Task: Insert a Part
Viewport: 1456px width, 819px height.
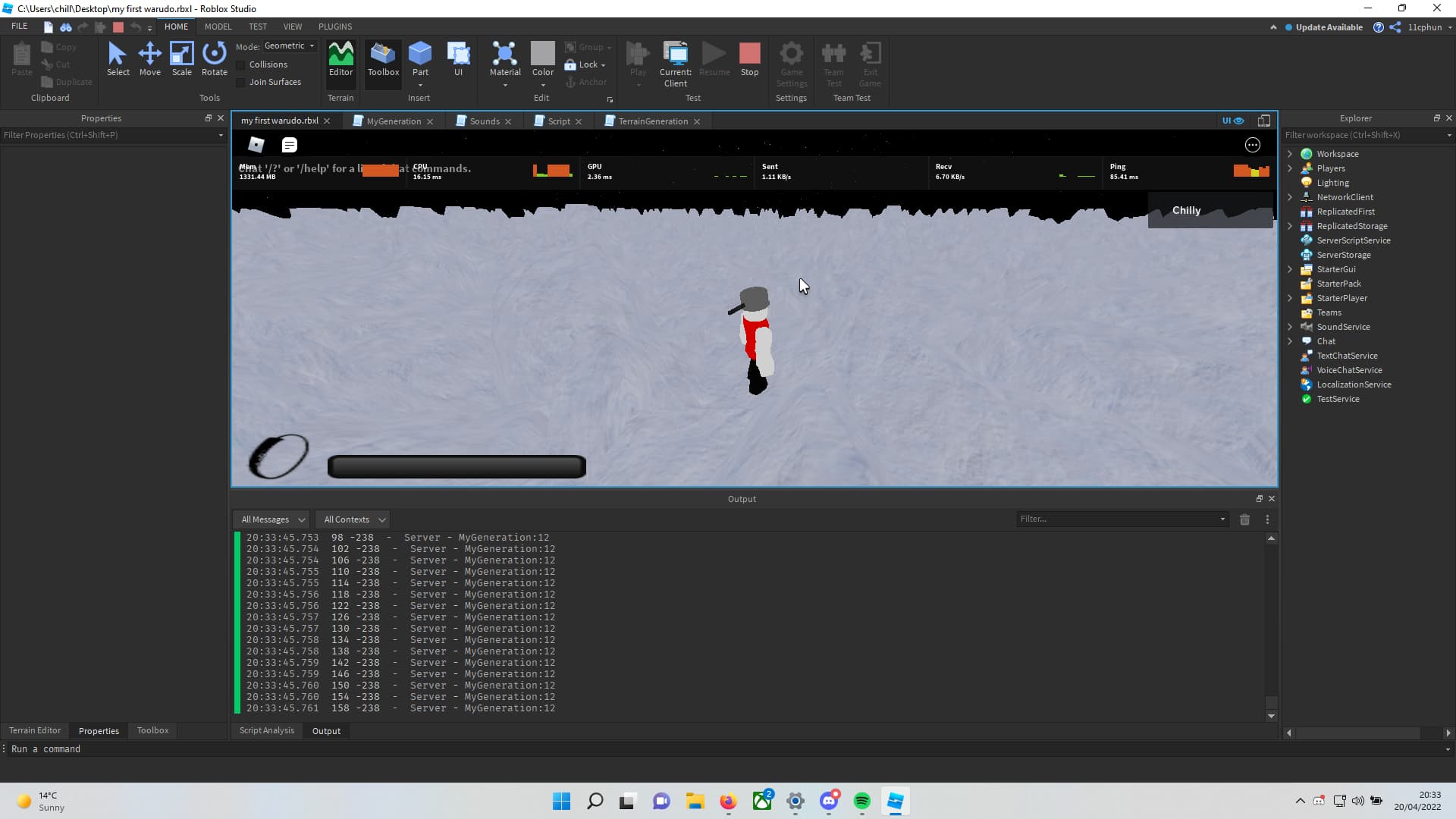Action: tap(420, 58)
